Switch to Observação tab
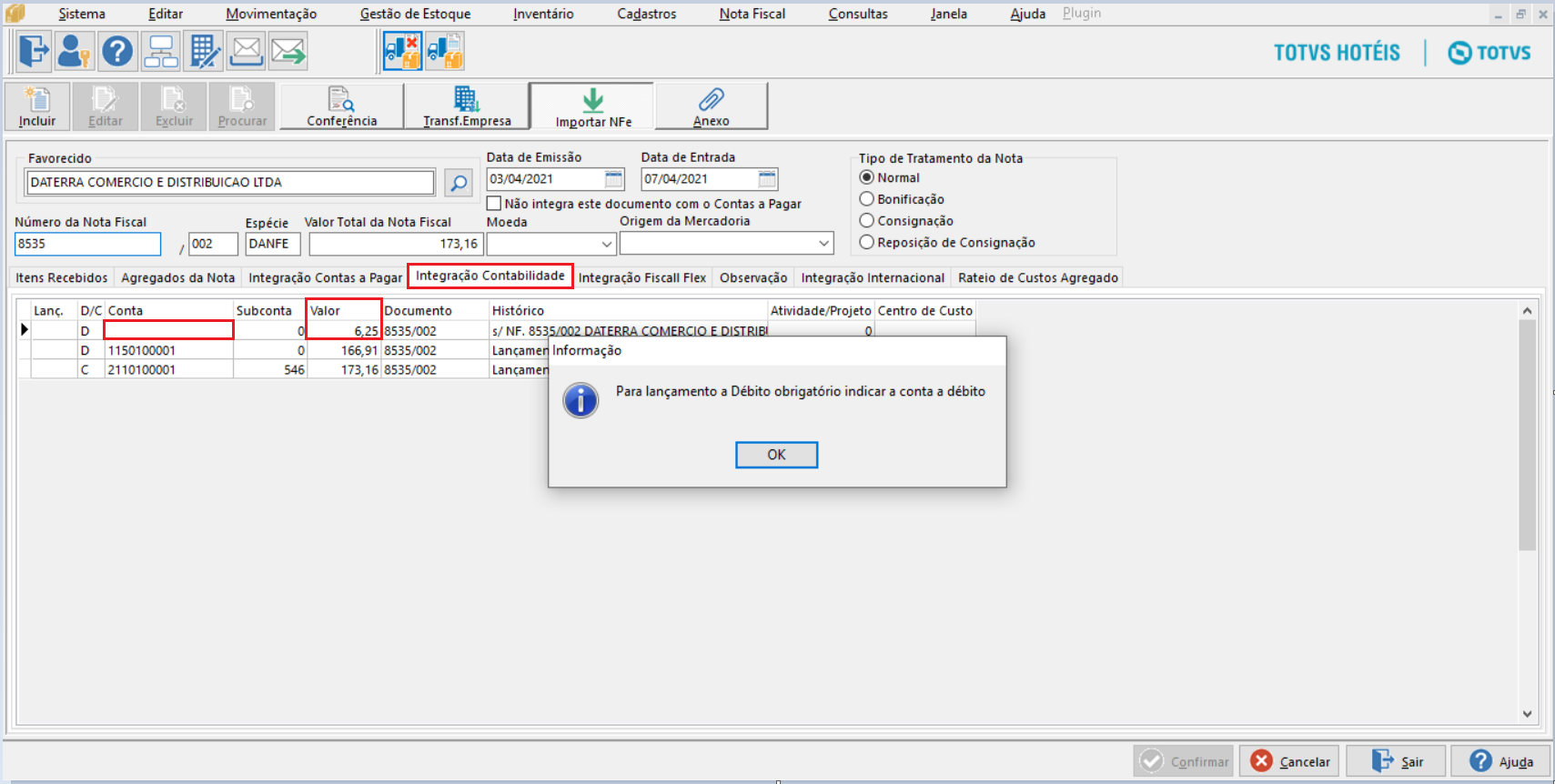The image size is (1555, 784). pos(753,277)
